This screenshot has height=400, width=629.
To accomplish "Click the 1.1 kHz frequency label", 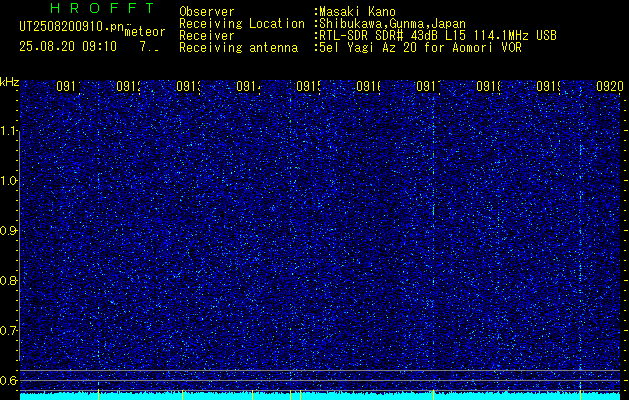I will point(9,131).
